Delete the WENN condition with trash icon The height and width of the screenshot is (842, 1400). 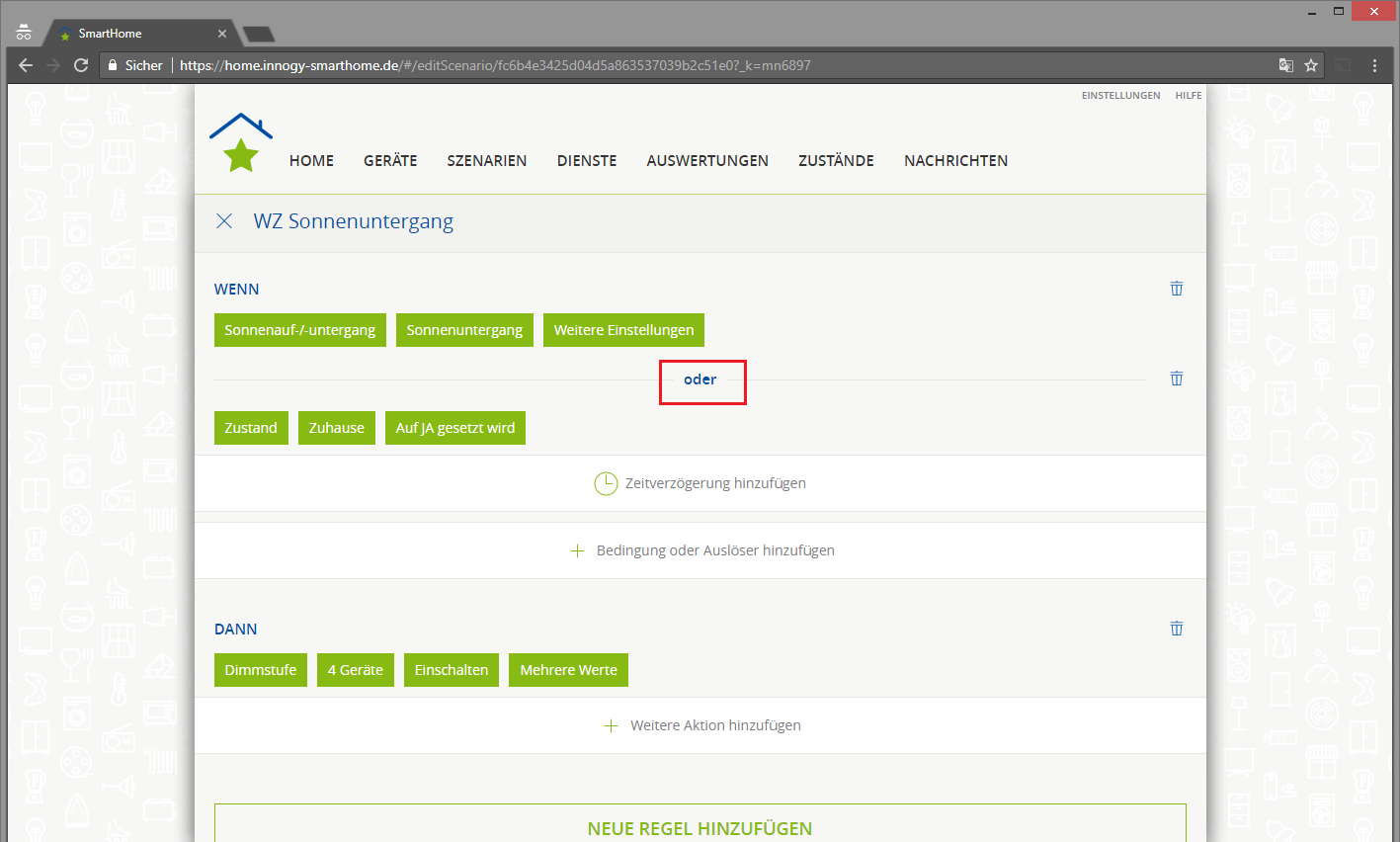click(1176, 289)
